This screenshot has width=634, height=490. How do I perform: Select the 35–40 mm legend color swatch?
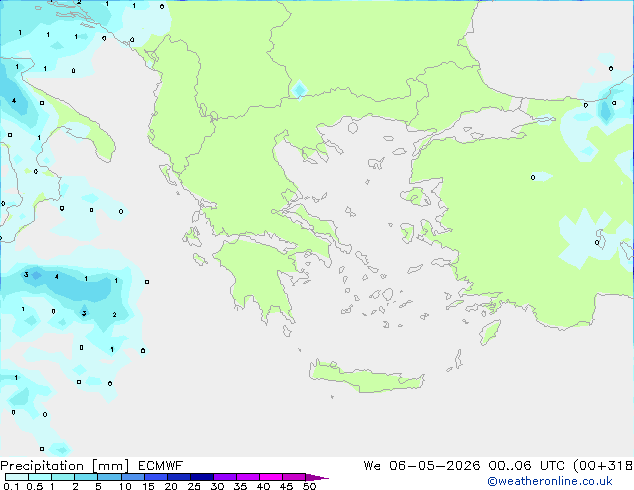click(x=248, y=477)
